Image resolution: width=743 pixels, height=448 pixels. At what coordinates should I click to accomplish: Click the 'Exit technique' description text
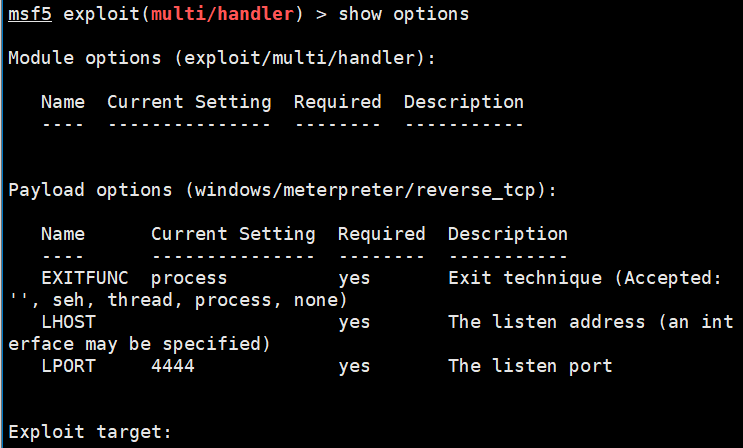[525, 278]
